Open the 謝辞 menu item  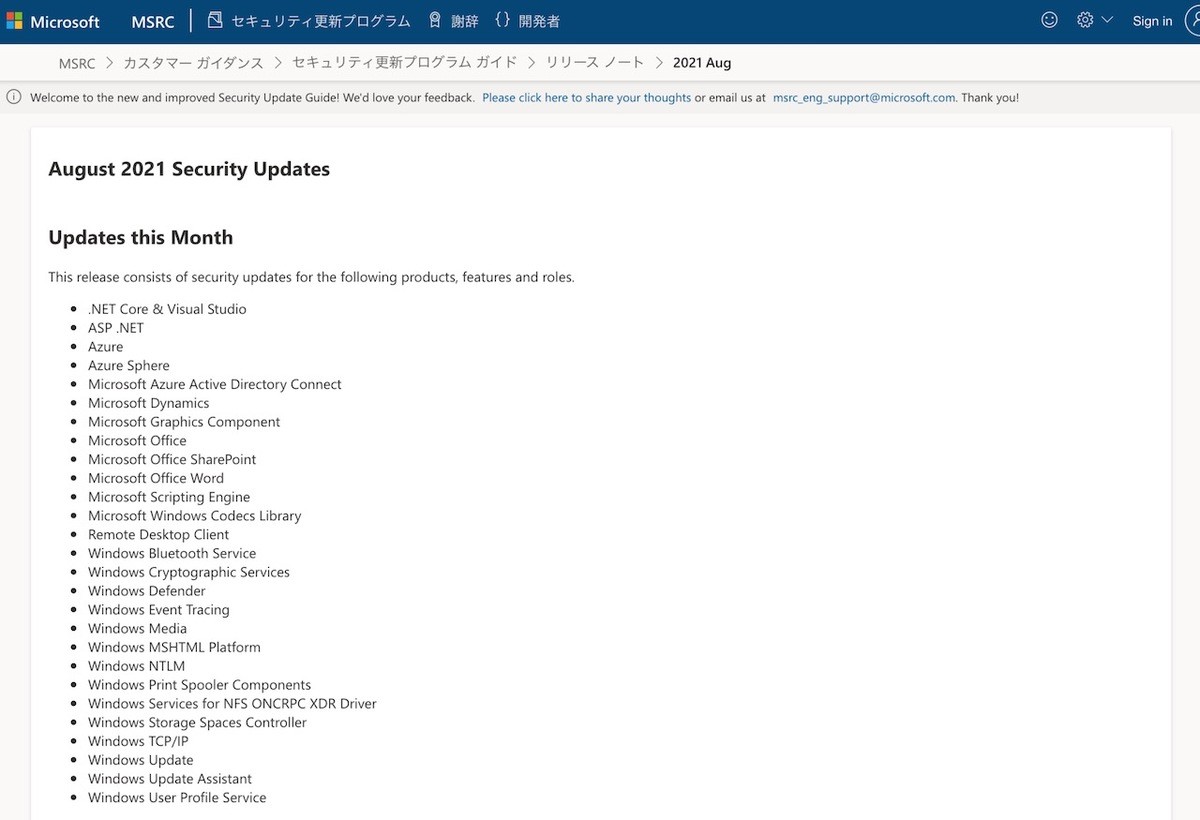point(465,21)
